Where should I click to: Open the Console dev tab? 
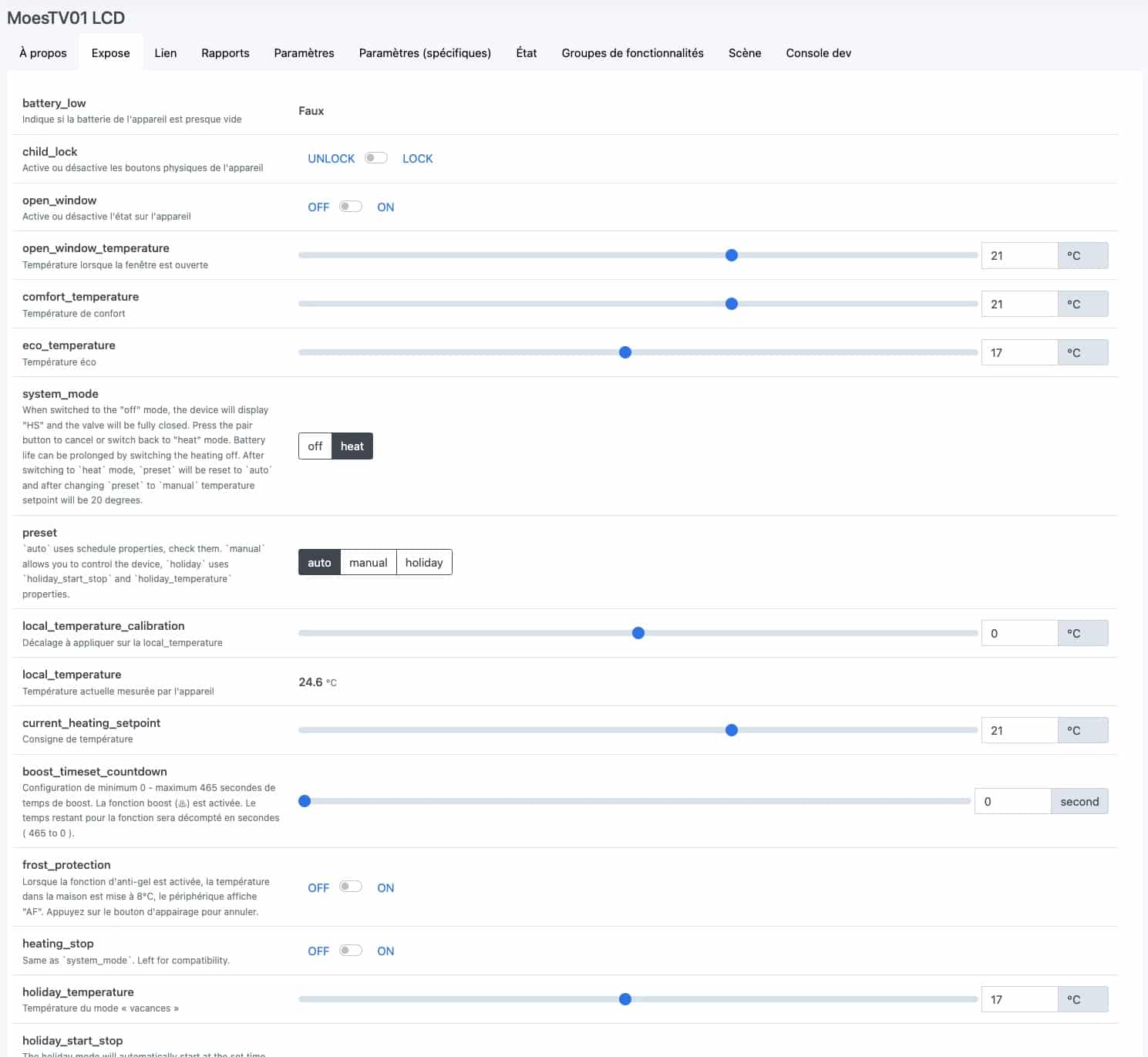pos(818,52)
